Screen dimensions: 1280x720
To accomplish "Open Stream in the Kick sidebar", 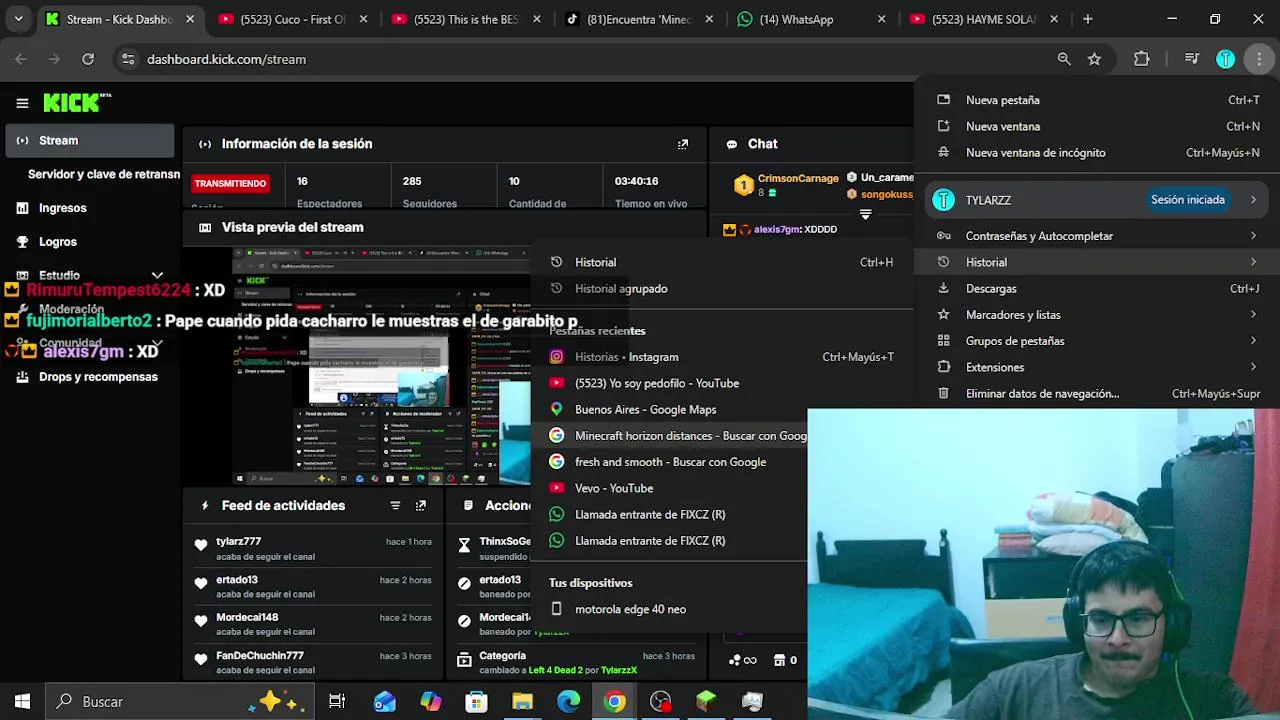I will point(90,141).
